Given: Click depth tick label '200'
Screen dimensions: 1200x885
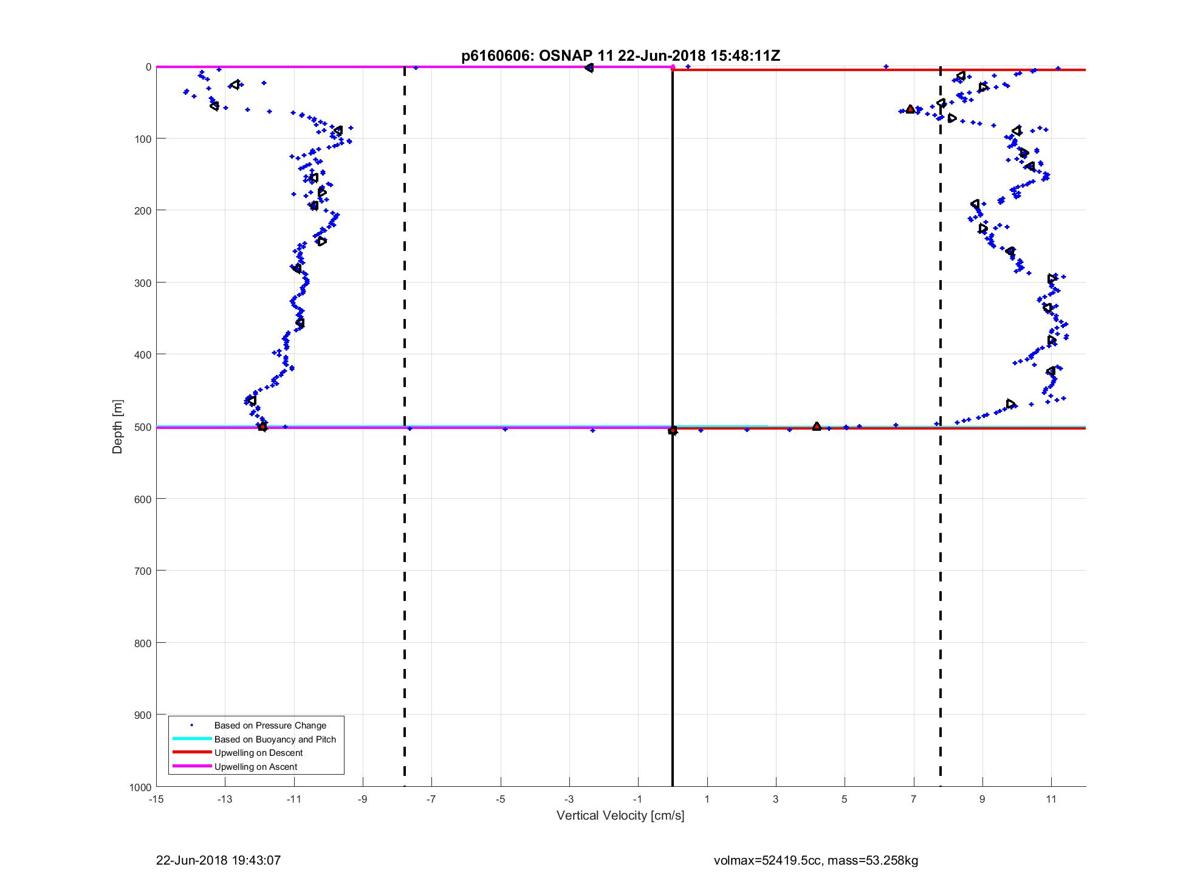Looking at the screenshot, I should click(142, 211).
